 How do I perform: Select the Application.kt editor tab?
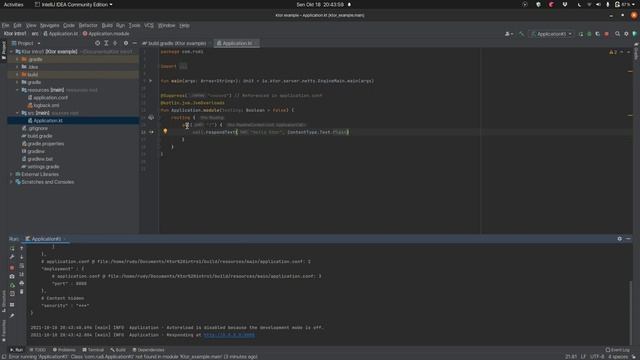237,43
